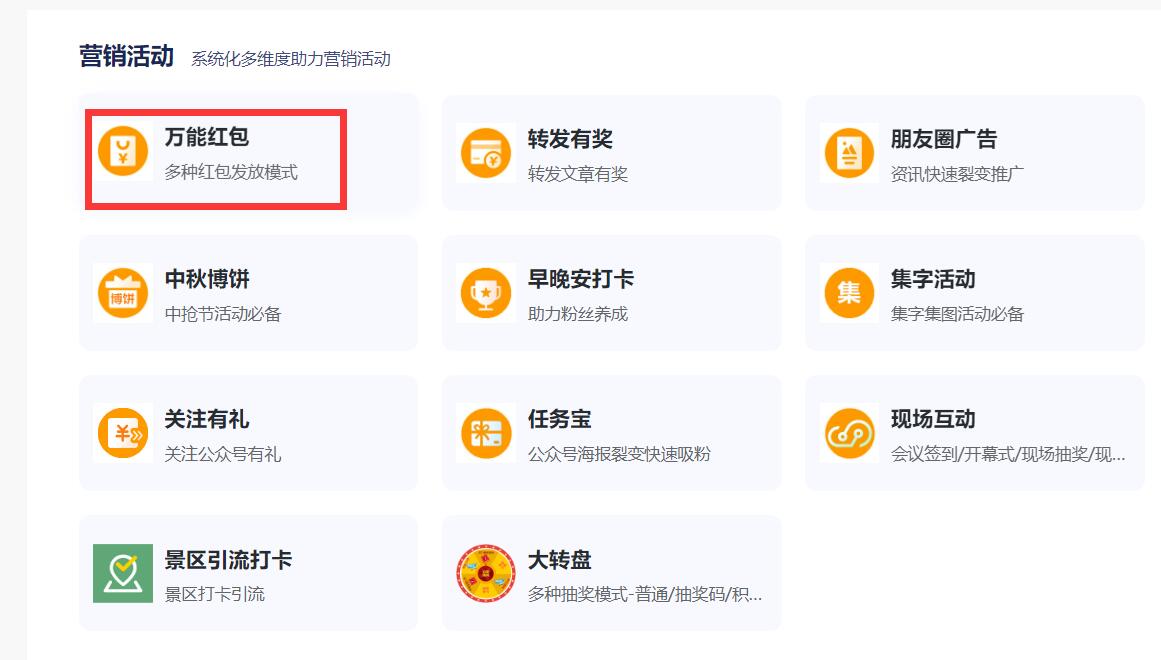The height and width of the screenshot is (660, 1161).
Task: Click the 早晚安打卡 trophy icon
Action: (x=486, y=293)
